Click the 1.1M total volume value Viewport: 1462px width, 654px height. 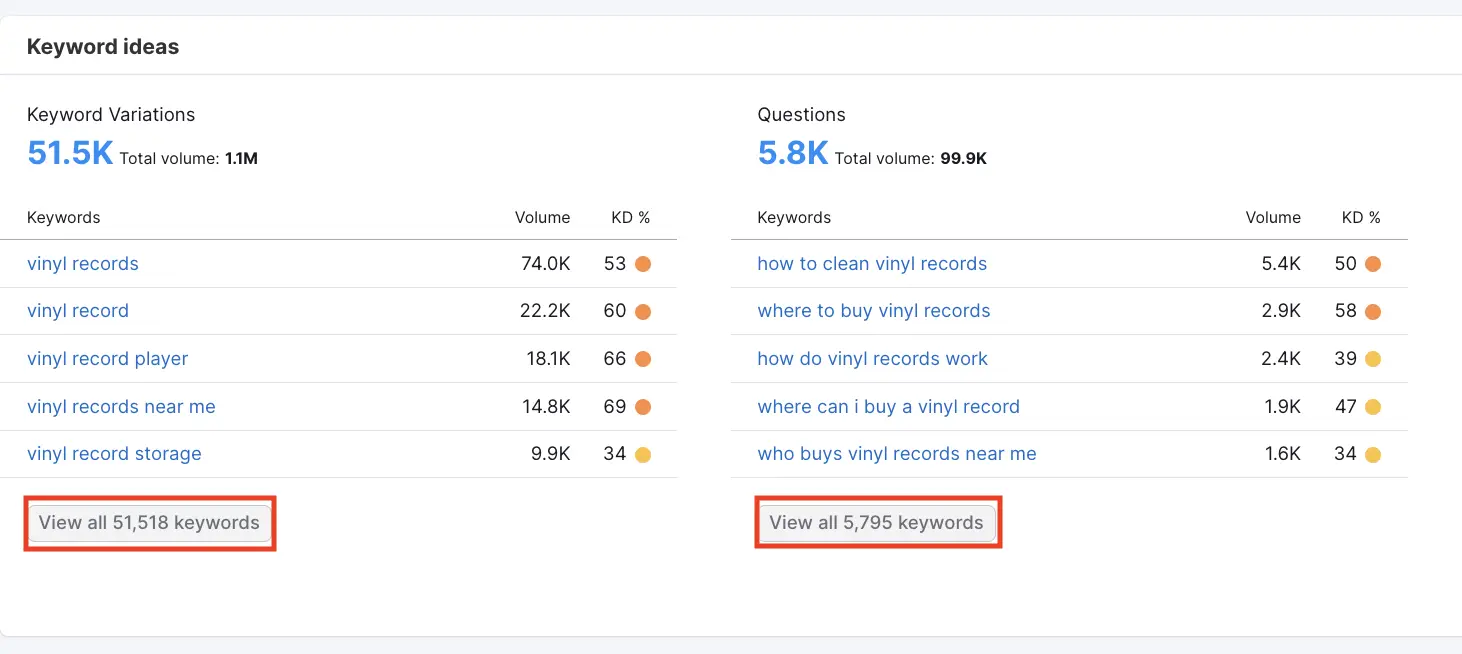(241, 158)
